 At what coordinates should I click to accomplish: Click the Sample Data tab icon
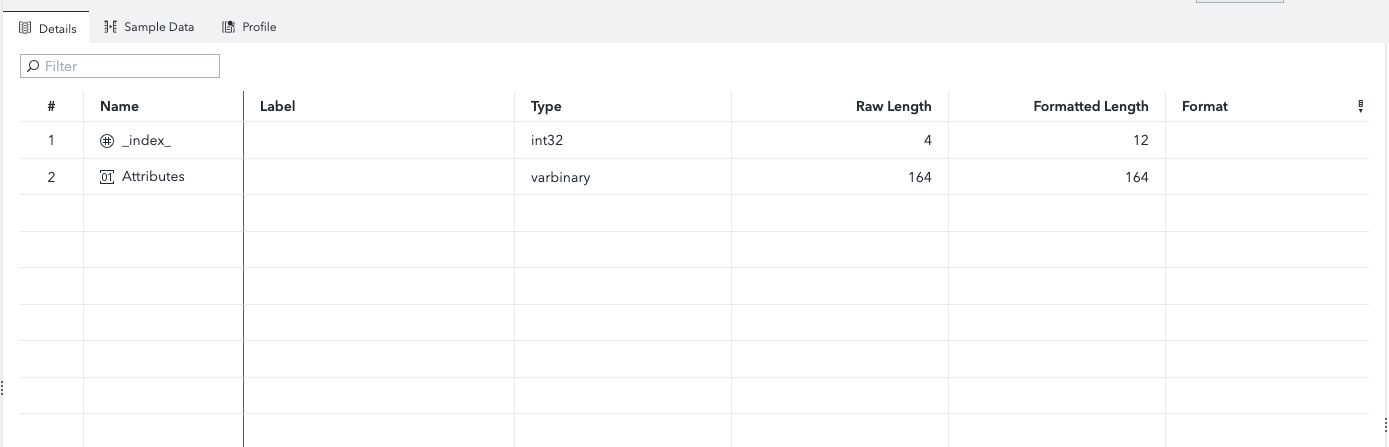[x=111, y=27]
